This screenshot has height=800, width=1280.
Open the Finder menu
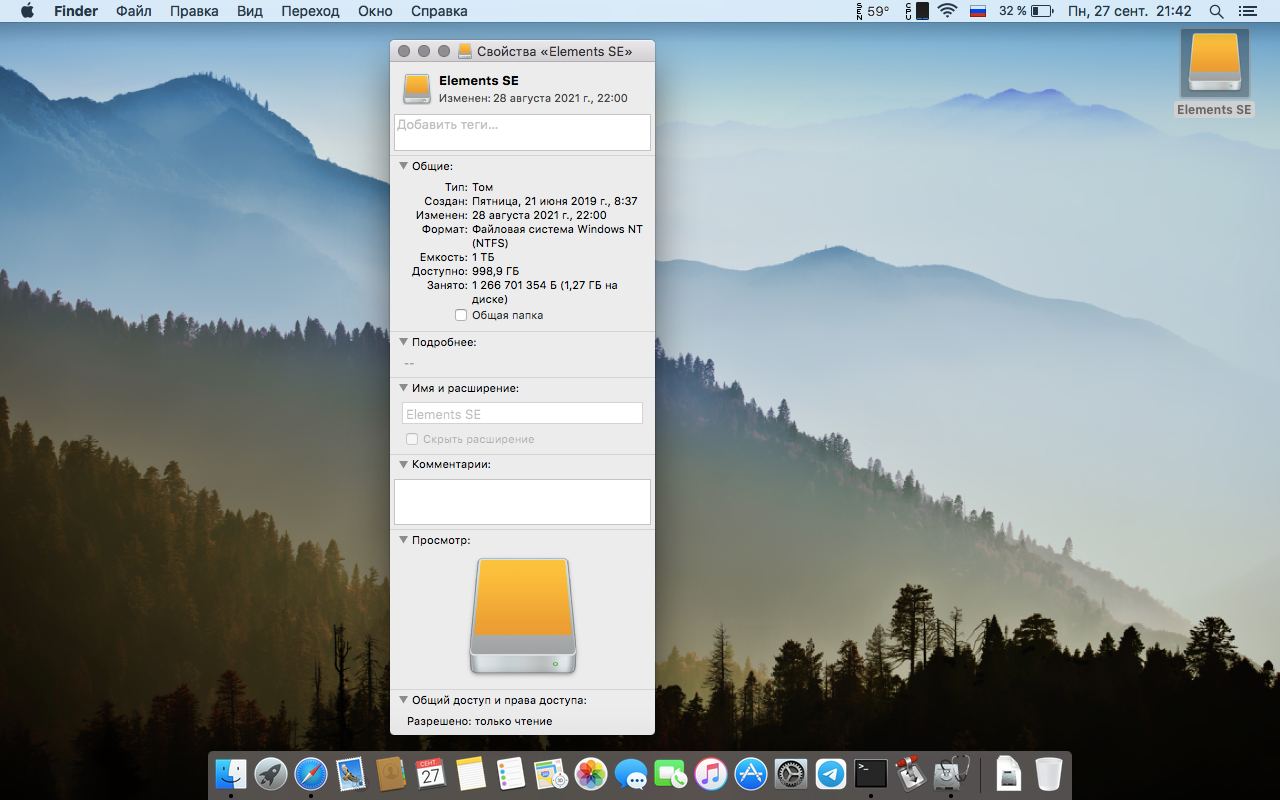(76, 11)
